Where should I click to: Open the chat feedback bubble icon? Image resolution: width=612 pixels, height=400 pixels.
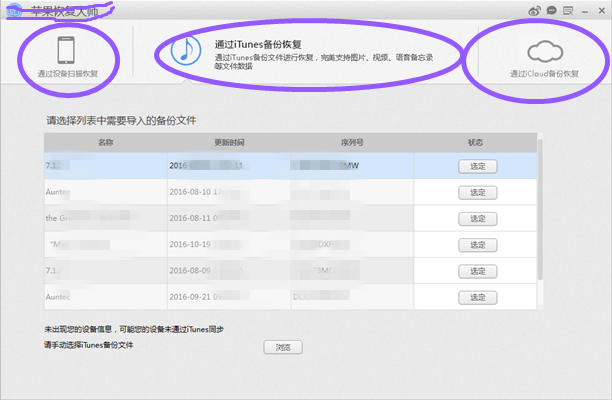(x=552, y=11)
